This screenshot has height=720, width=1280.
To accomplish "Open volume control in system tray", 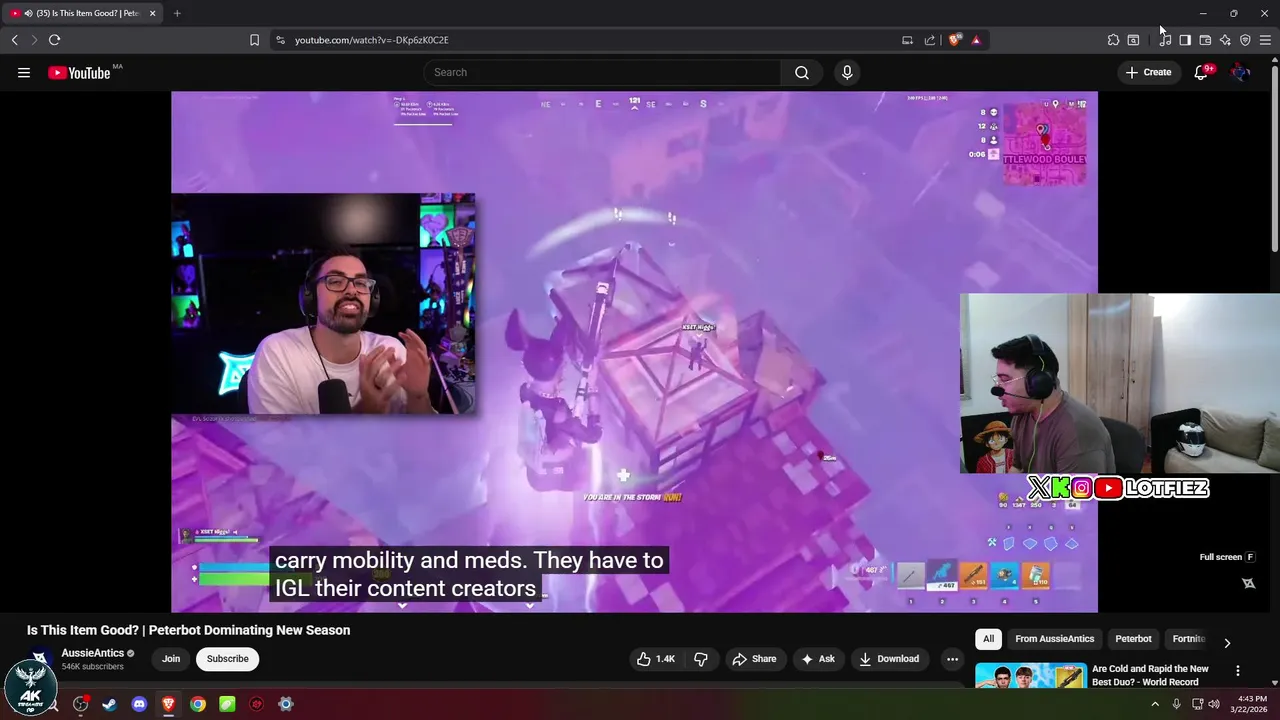I will [x=1214, y=704].
